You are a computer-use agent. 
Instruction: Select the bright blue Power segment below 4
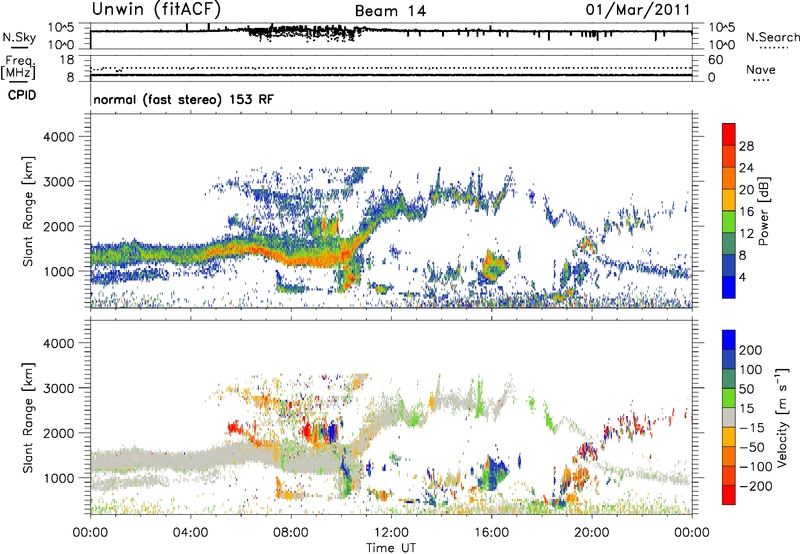click(x=729, y=287)
